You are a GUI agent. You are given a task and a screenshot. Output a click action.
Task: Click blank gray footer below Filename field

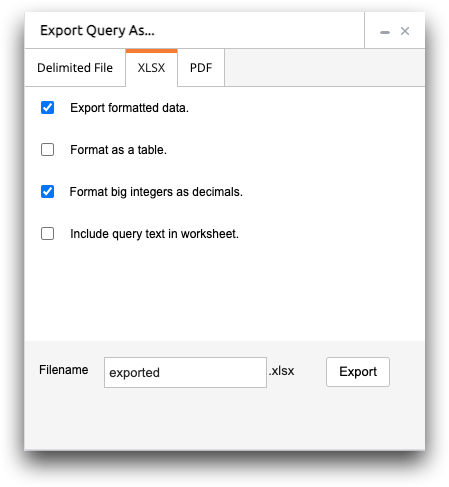[x=225, y=420]
